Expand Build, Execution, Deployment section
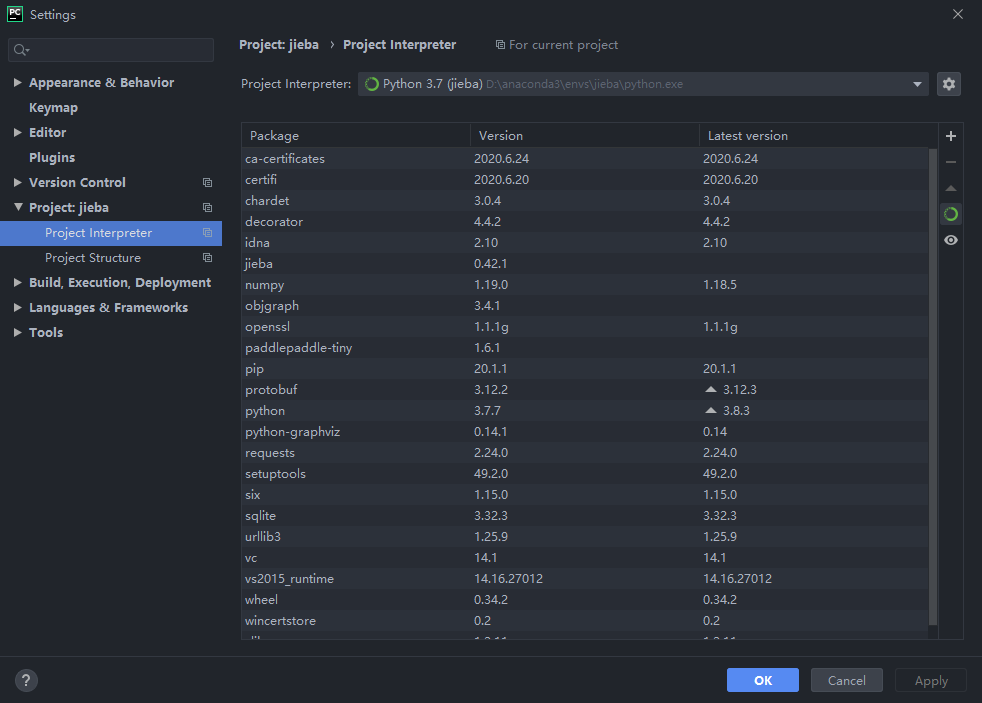 [18, 283]
